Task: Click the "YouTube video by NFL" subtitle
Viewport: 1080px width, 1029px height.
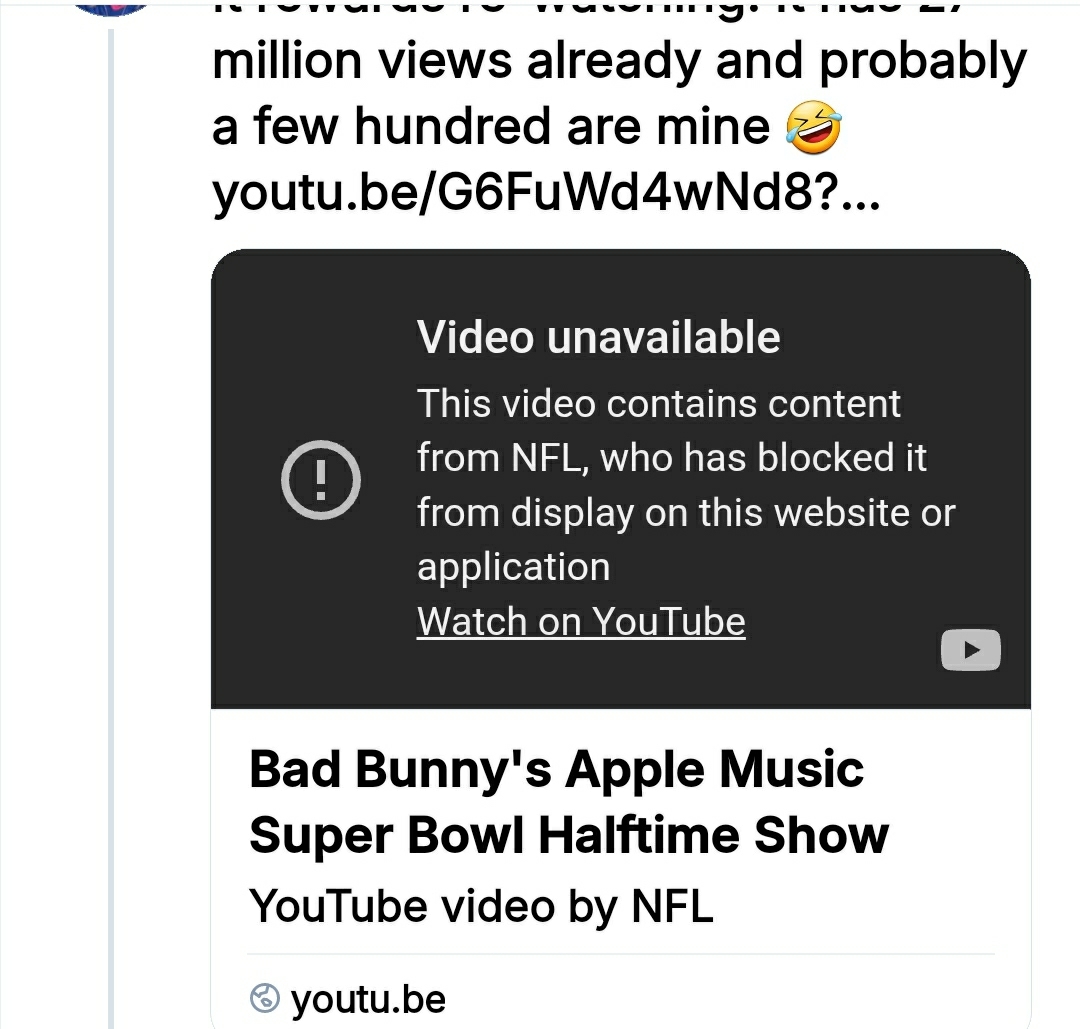Action: [481, 906]
